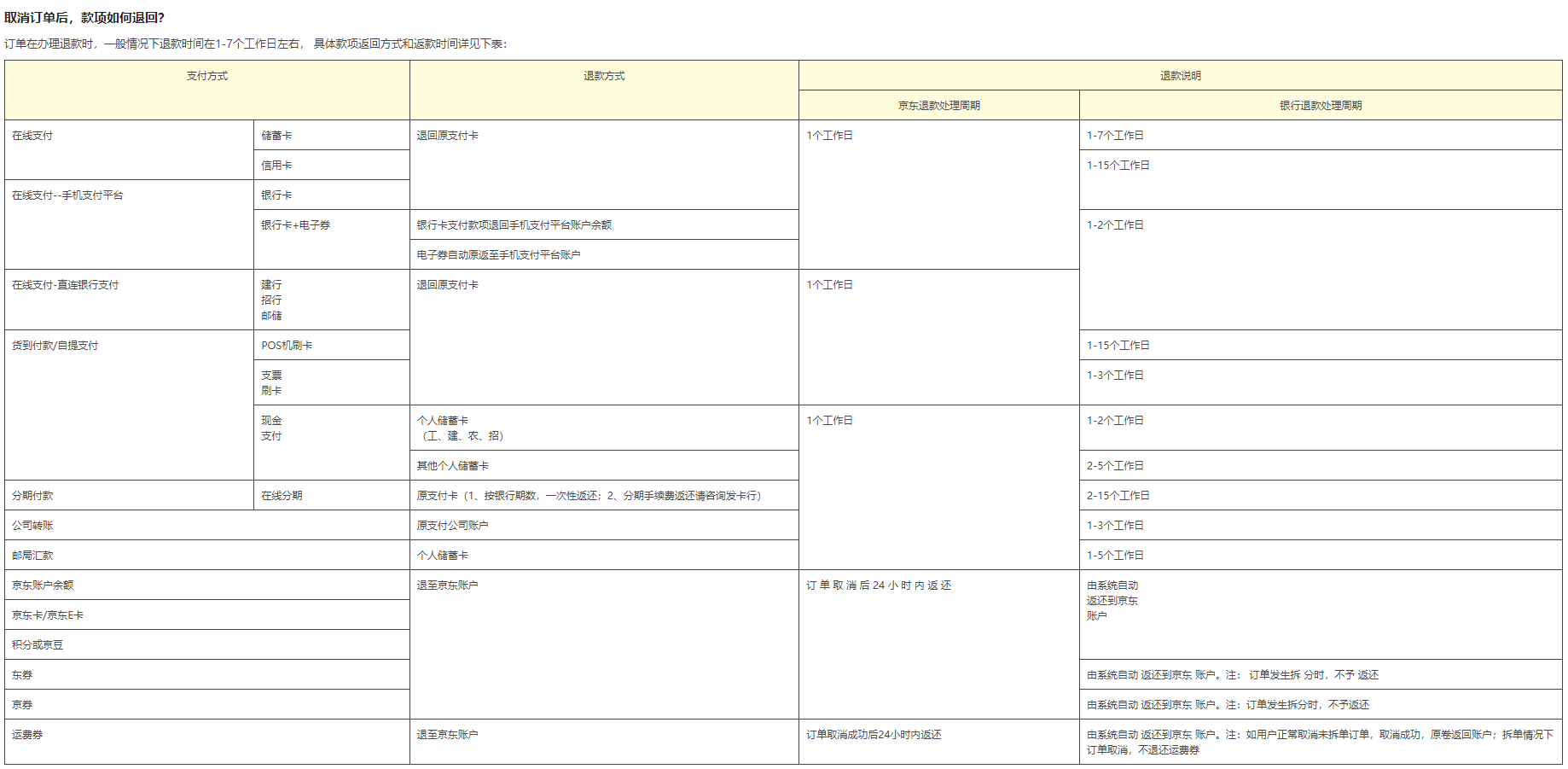1568x769 pixels.
Task: Click the 信用卡 table cell
Action: tap(276, 166)
